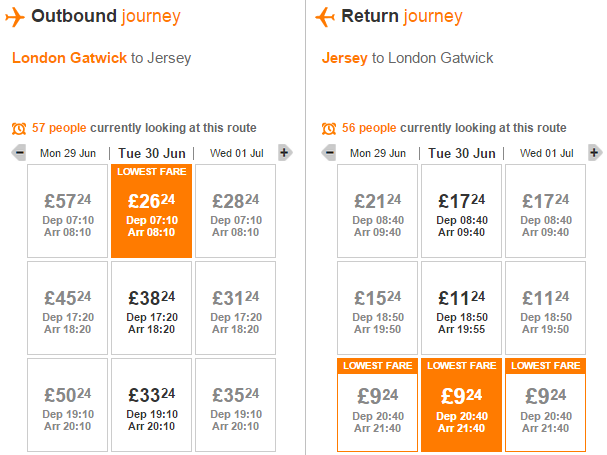Choose return Wed 01 Jul date header
The width and height of the screenshot is (607, 455).
tap(546, 153)
